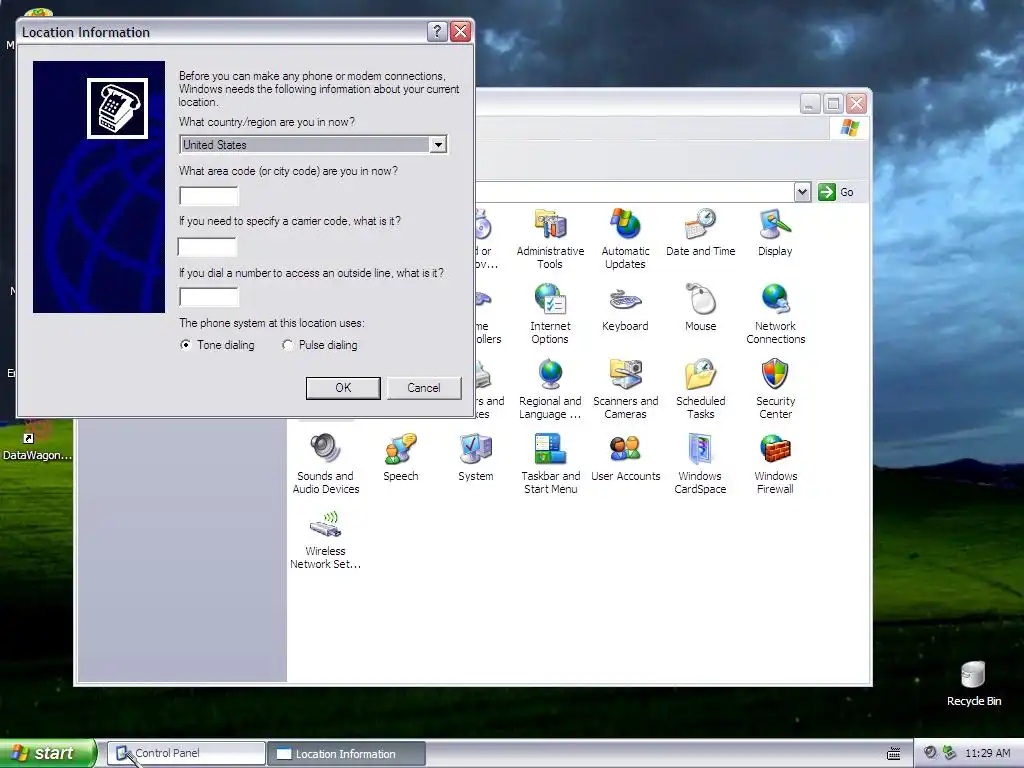Cancel the Location Information dialog
The image size is (1024, 768).
pos(424,388)
